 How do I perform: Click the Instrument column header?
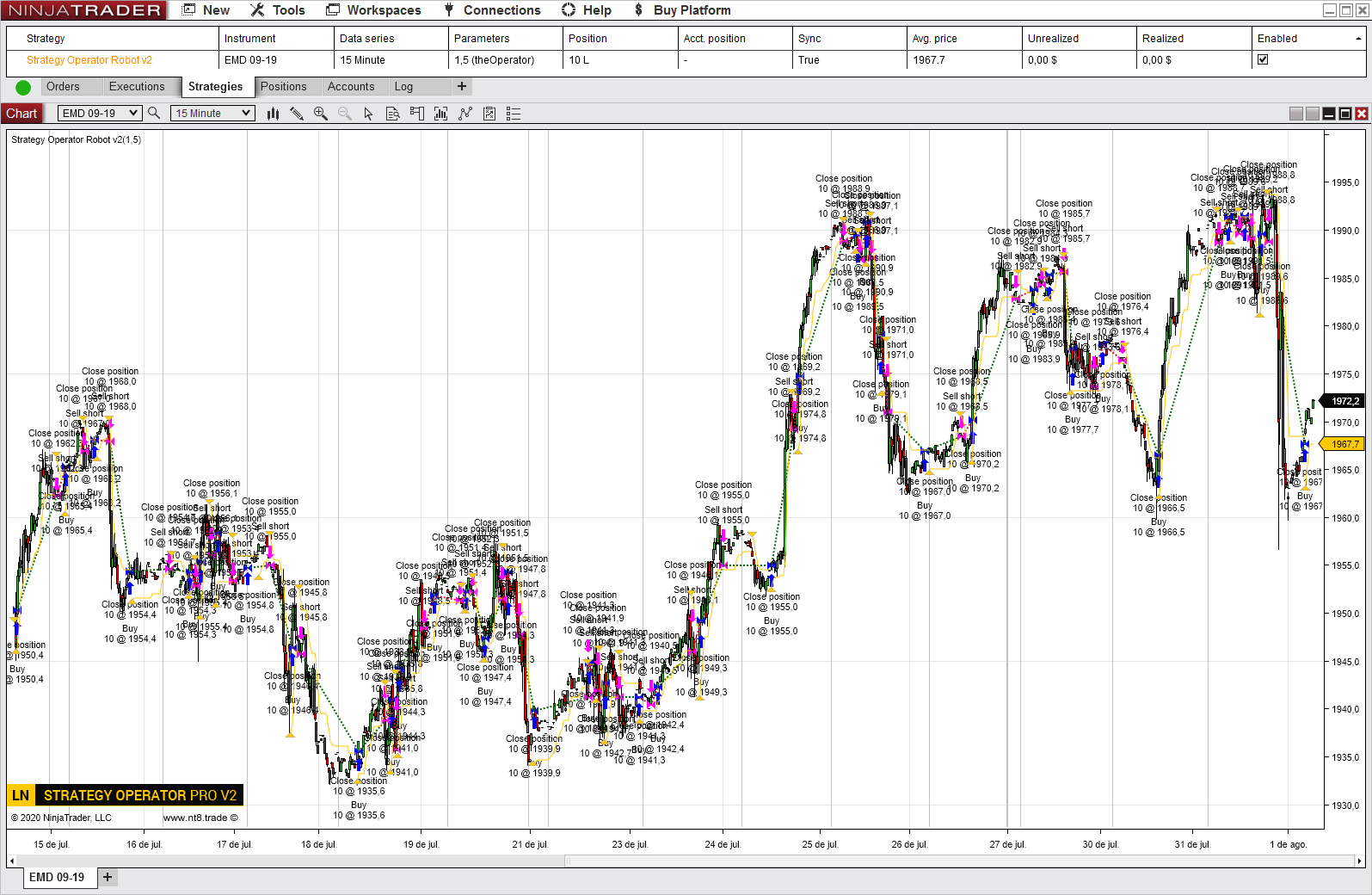(276, 39)
